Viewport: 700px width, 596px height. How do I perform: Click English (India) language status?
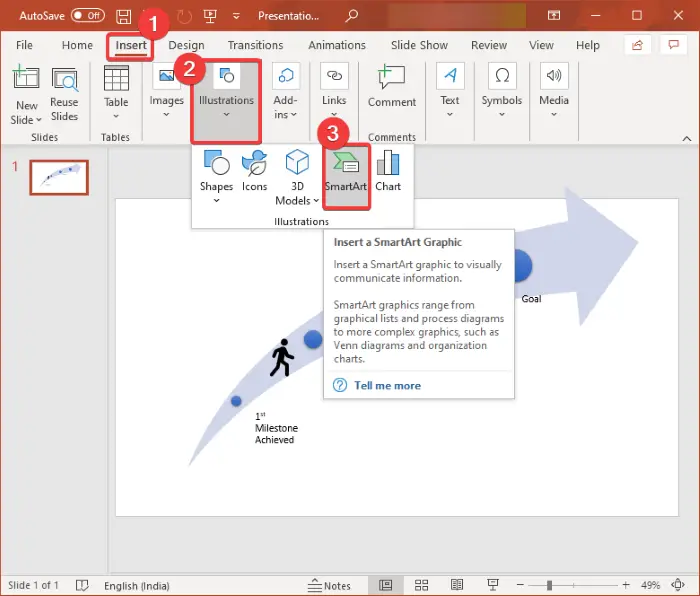pyautogui.click(x=137, y=586)
